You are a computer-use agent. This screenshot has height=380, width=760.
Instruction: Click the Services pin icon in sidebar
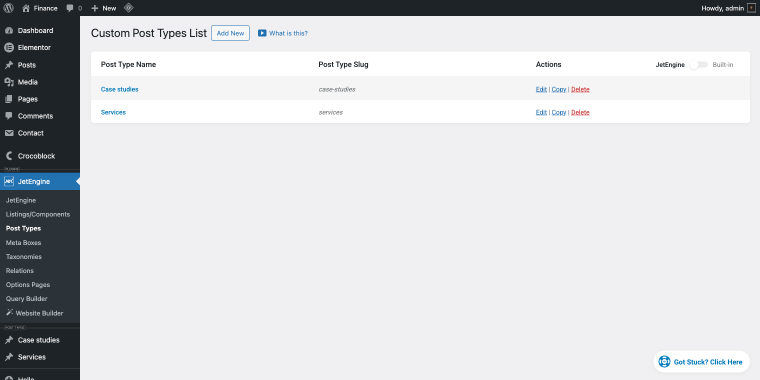click(x=9, y=357)
